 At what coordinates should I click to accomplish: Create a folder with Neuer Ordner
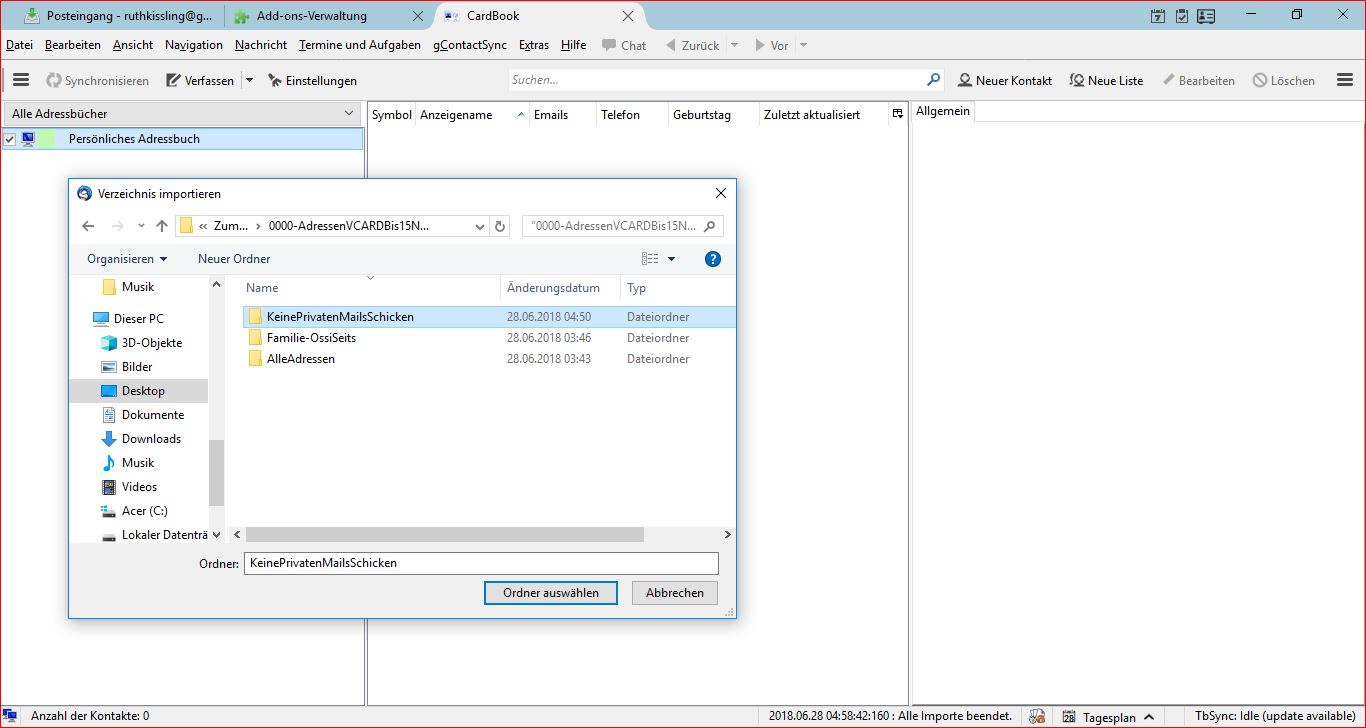pyautogui.click(x=234, y=259)
